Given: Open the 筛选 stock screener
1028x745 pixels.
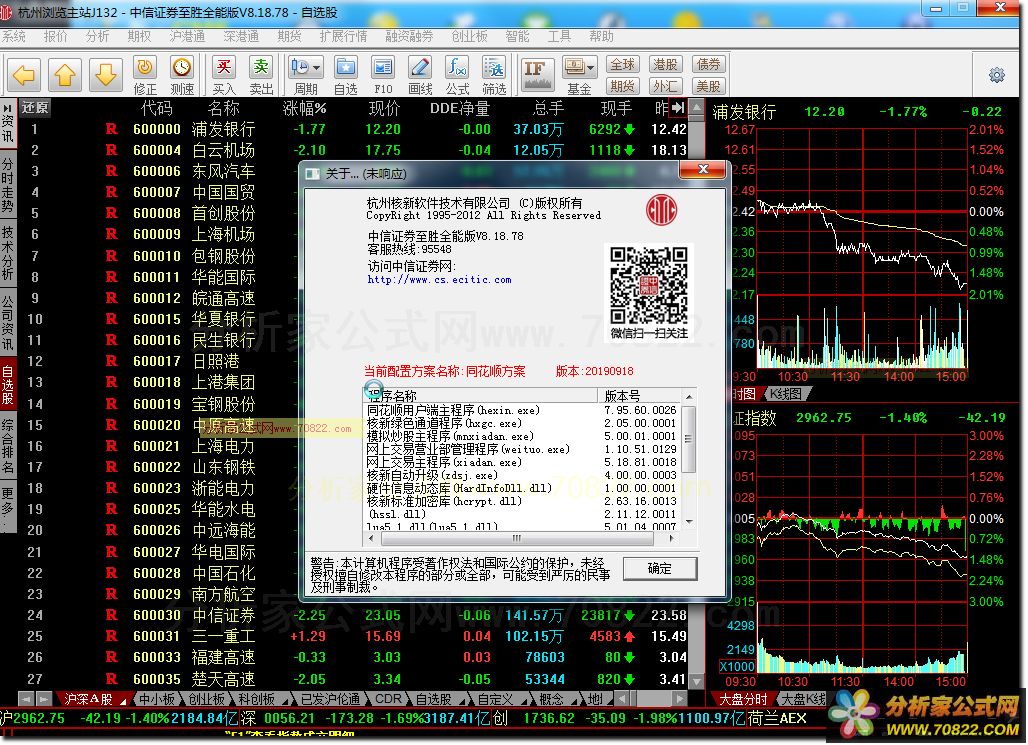Looking at the screenshot, I should 494,75.
